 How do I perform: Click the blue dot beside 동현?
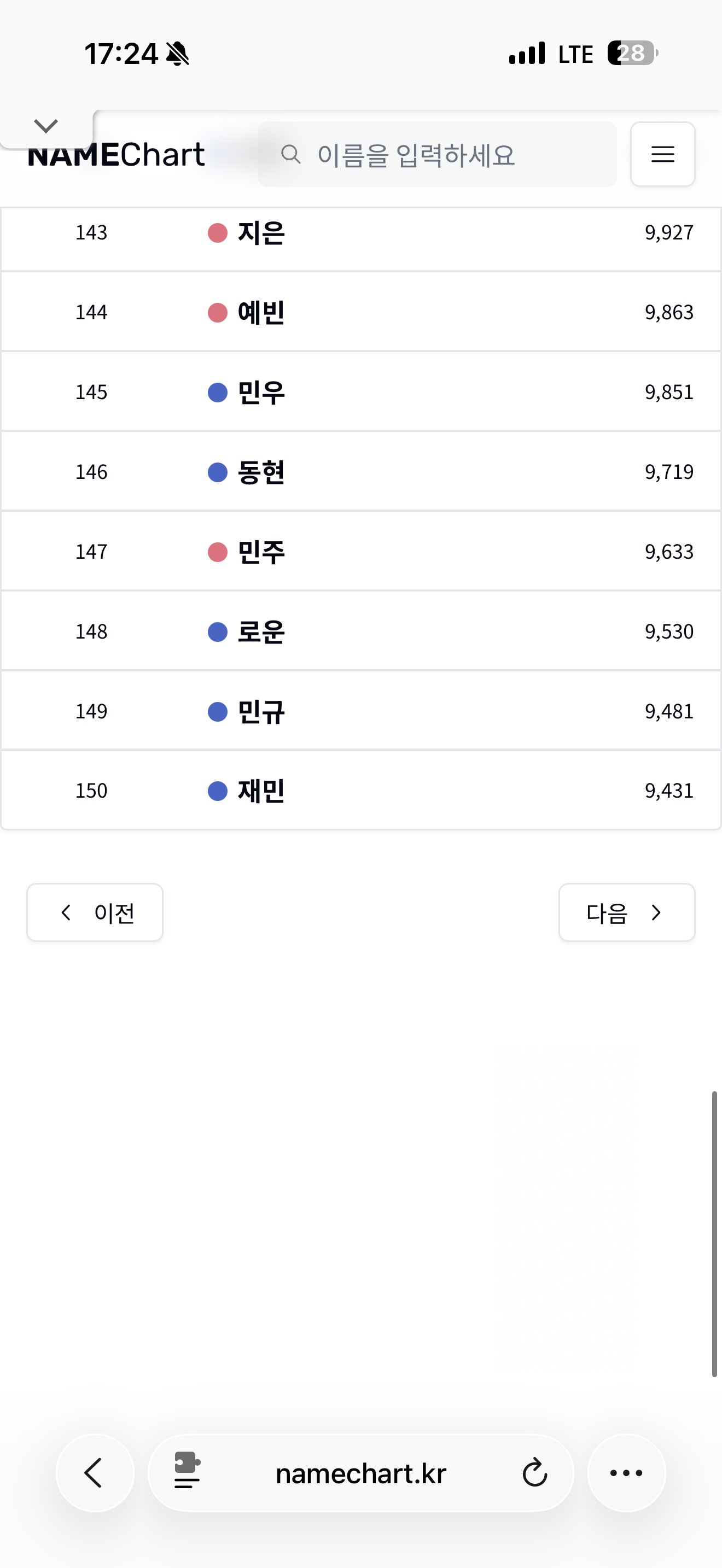point(217,472)
